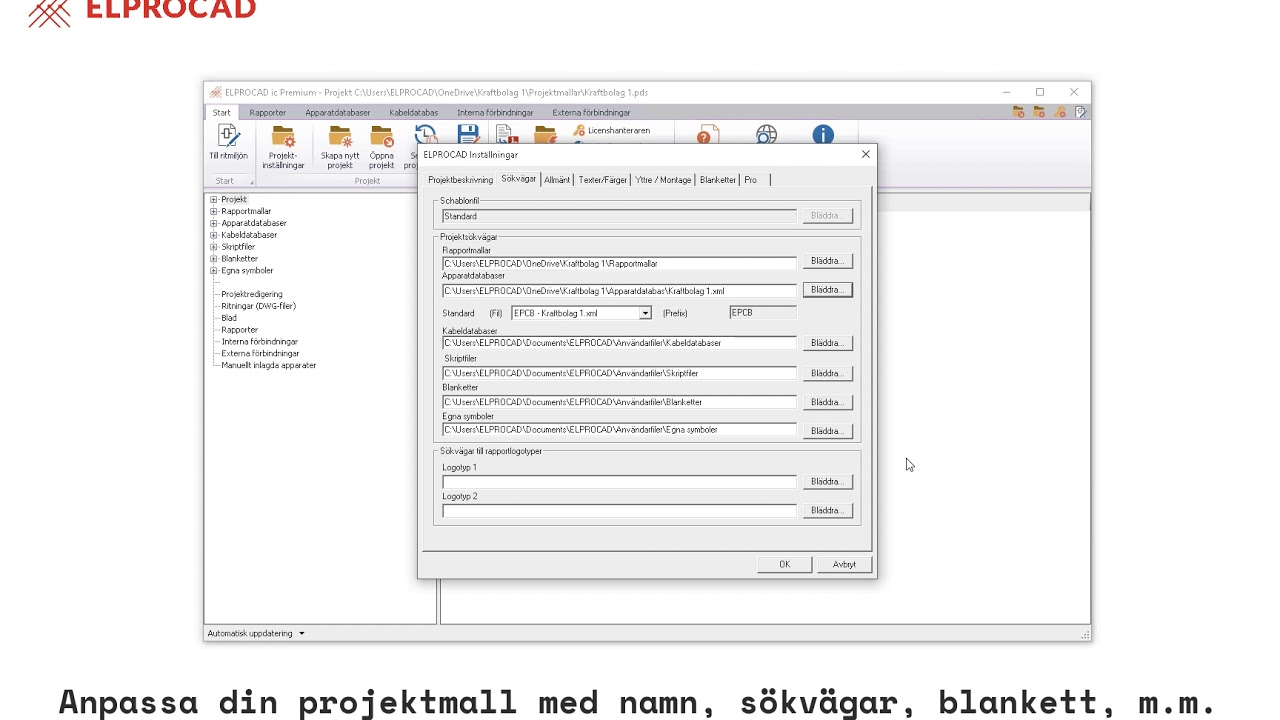The image size is (1280, 720).
Task: Click Bläddra for Rapportmallar path
Action: click(x=827, y=261)
